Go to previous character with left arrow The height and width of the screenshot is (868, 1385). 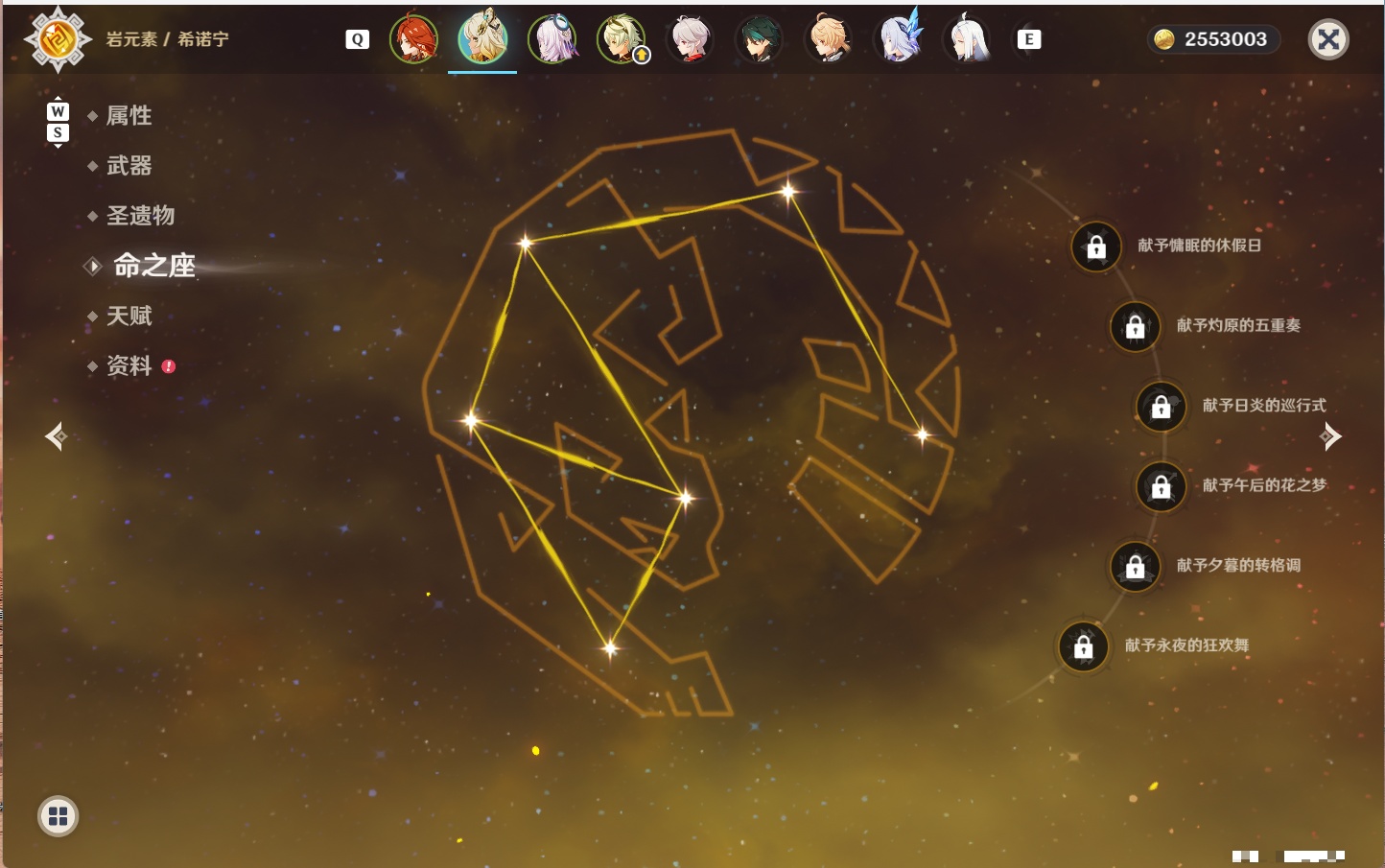(x=56, y=436)
